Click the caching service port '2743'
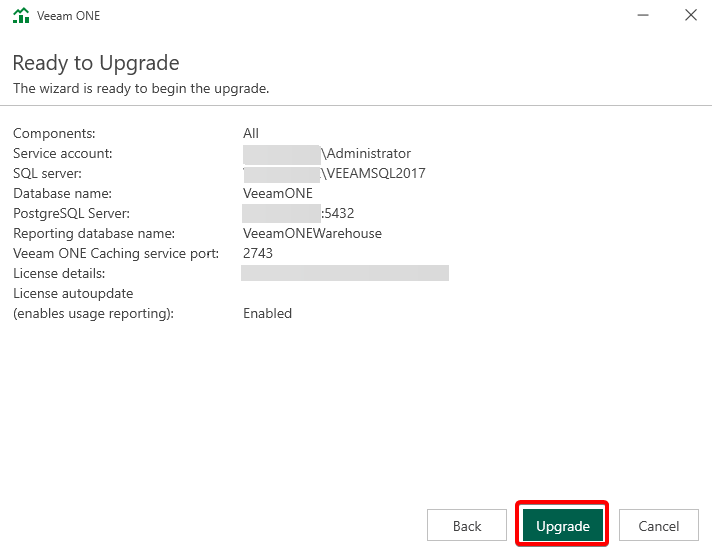Viewport: 712px width, 557px height. tap(258, 253)
